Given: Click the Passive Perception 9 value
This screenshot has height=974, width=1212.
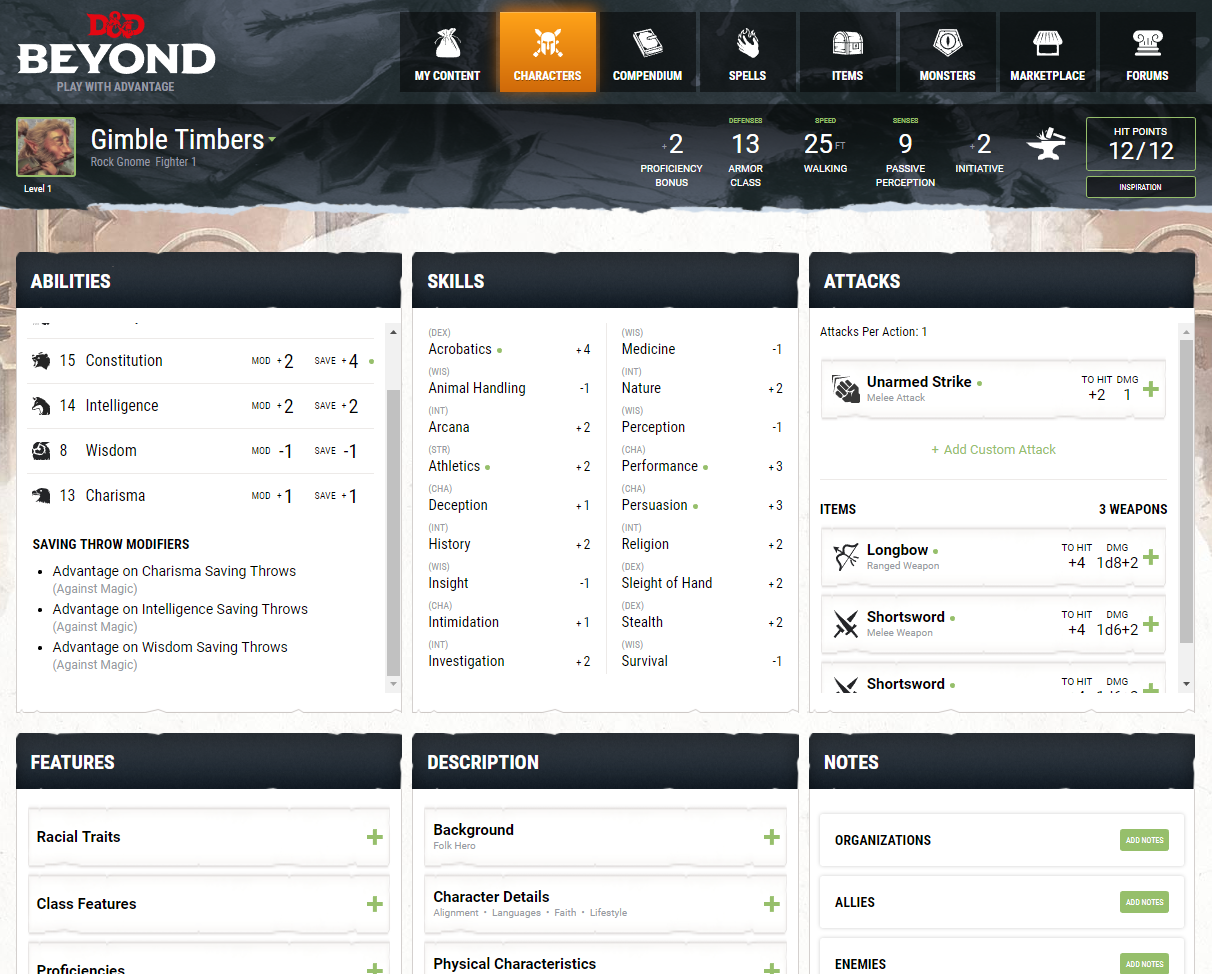Looking at the screenshot, I should pos(905,144).
